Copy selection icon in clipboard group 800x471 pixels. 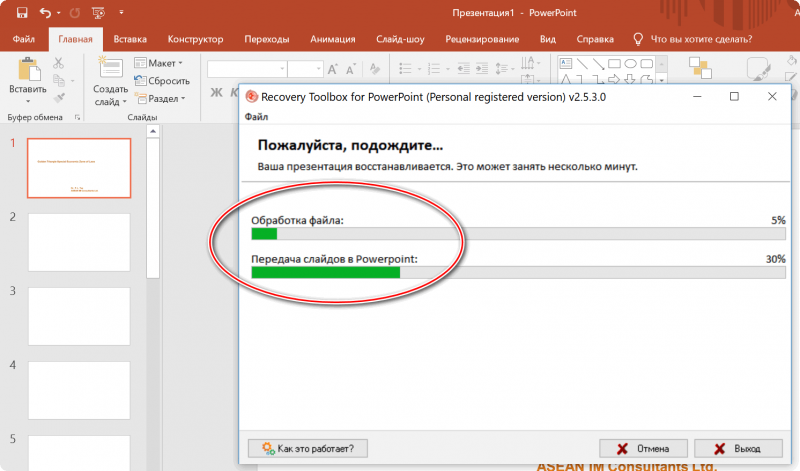pyautogui.click(x=59, y=81)
